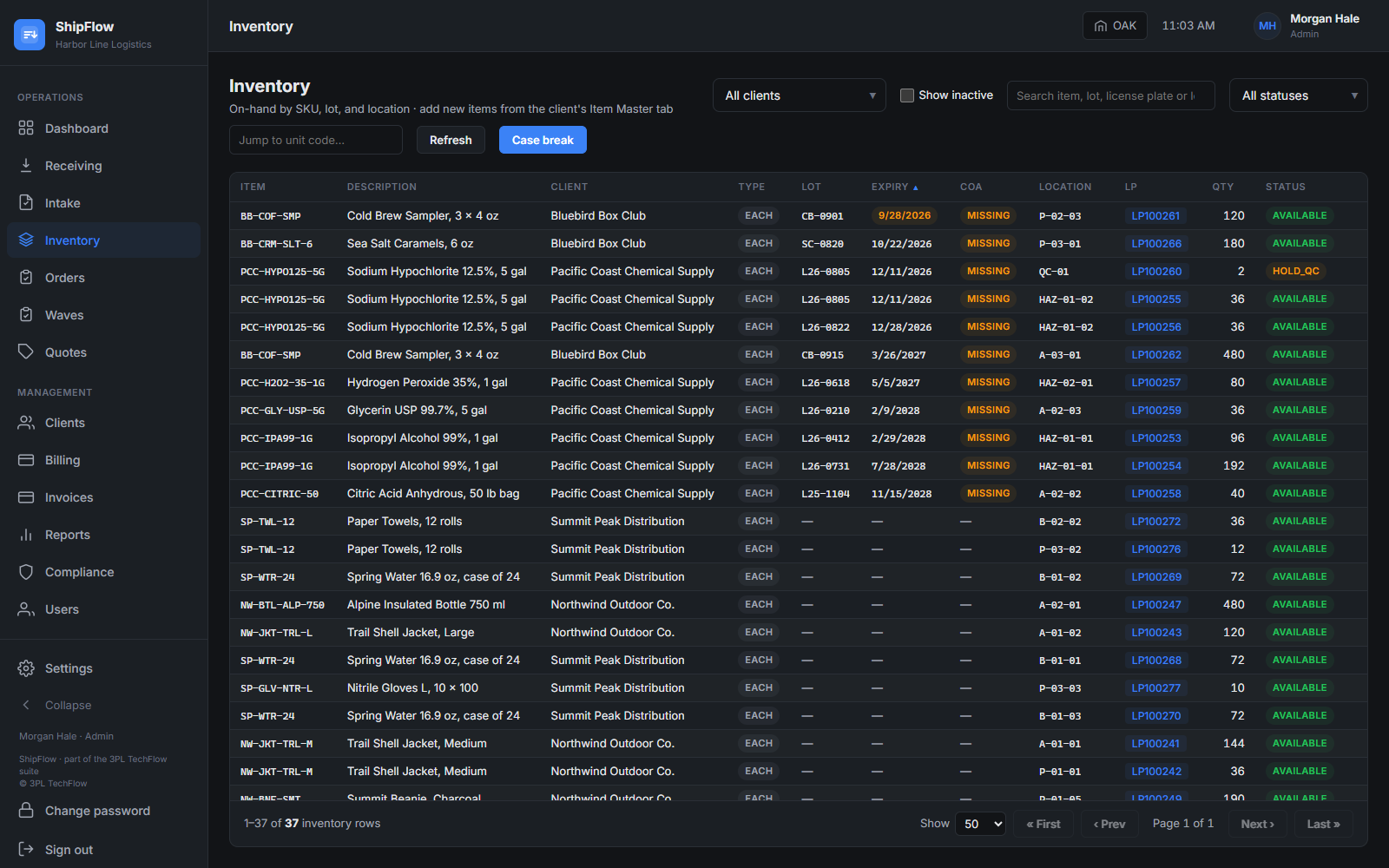Go to First page
The image size is (1389, 868).
pos(1043,824)
